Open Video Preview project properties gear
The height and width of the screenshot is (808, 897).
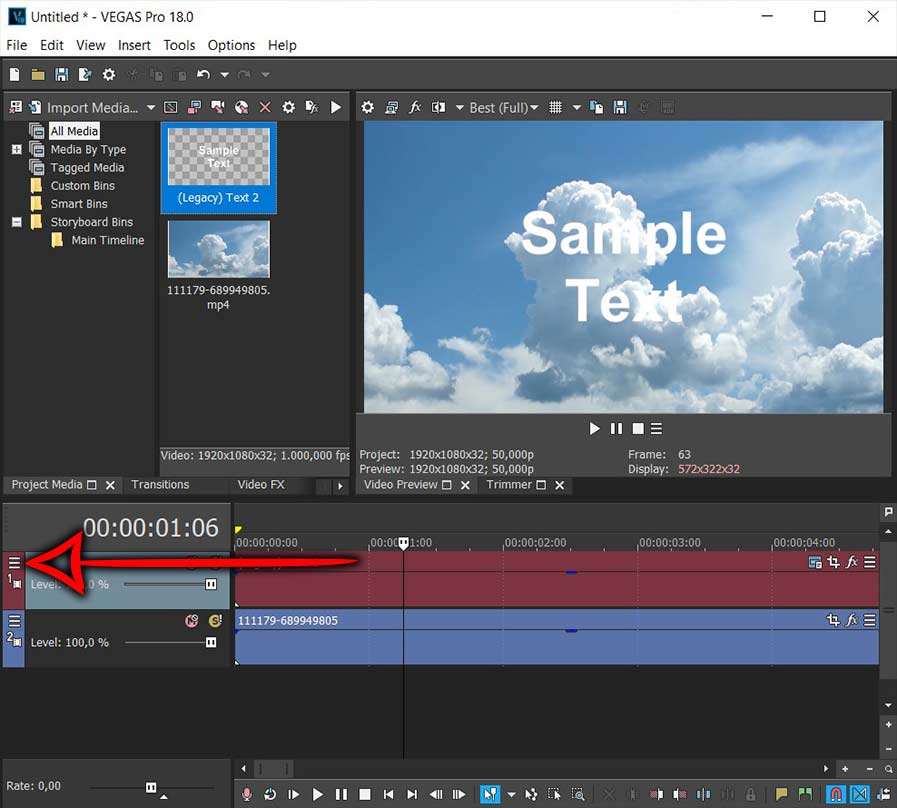point(367,108)
